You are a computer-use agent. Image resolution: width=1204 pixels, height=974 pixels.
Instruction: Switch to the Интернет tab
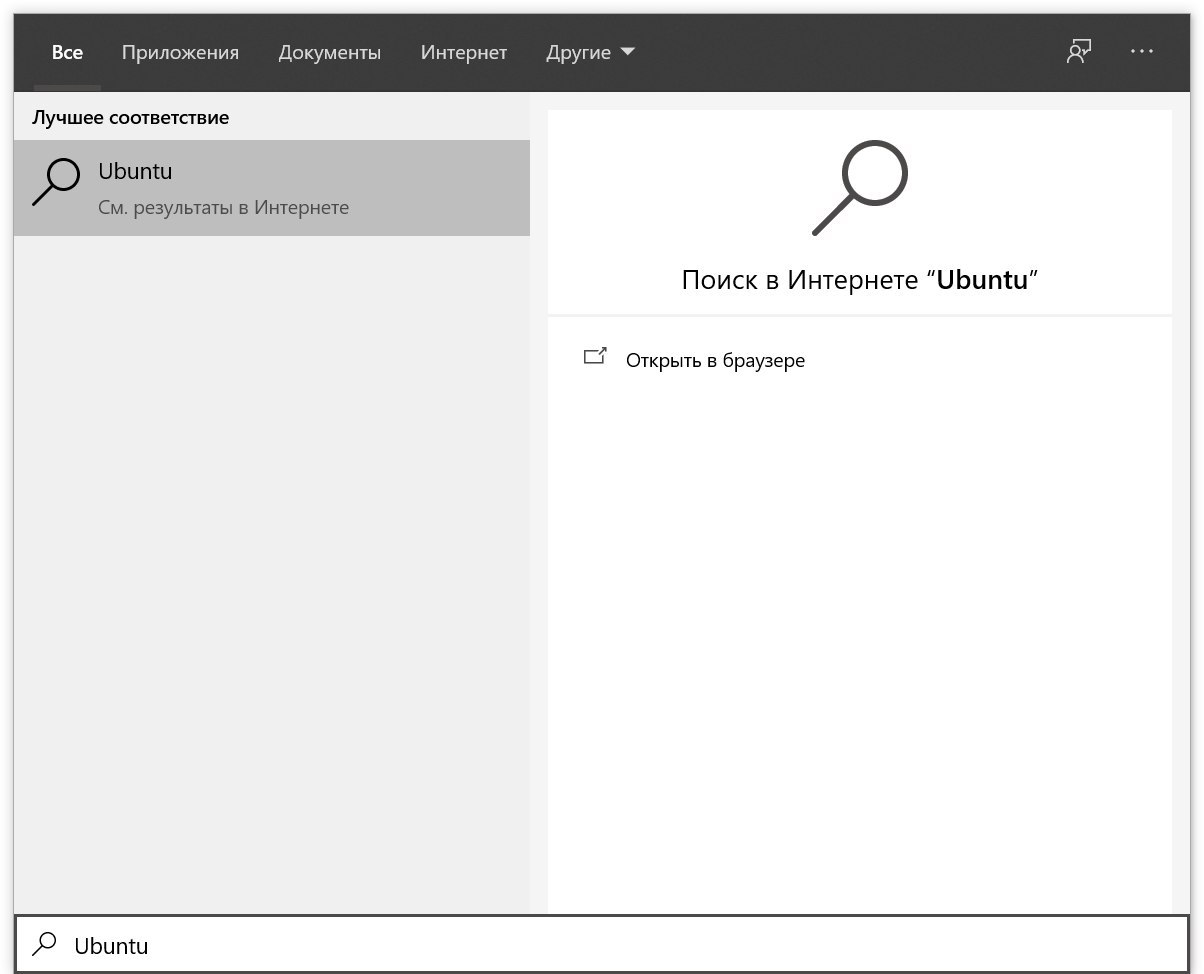464,53
